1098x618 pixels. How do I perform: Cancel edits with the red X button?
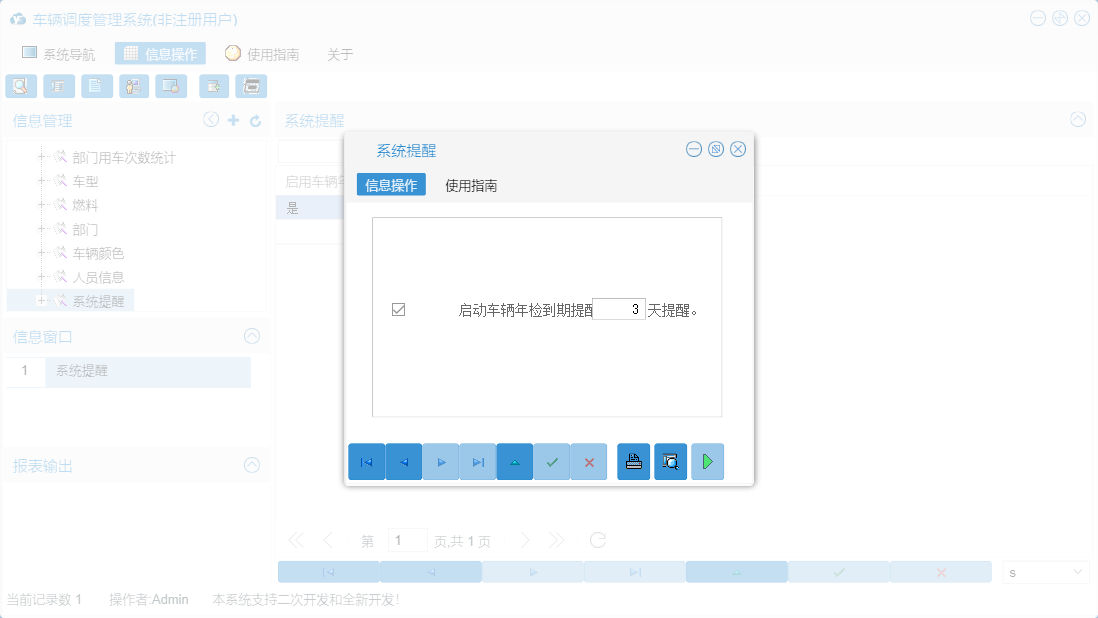(x=588, y=461)
